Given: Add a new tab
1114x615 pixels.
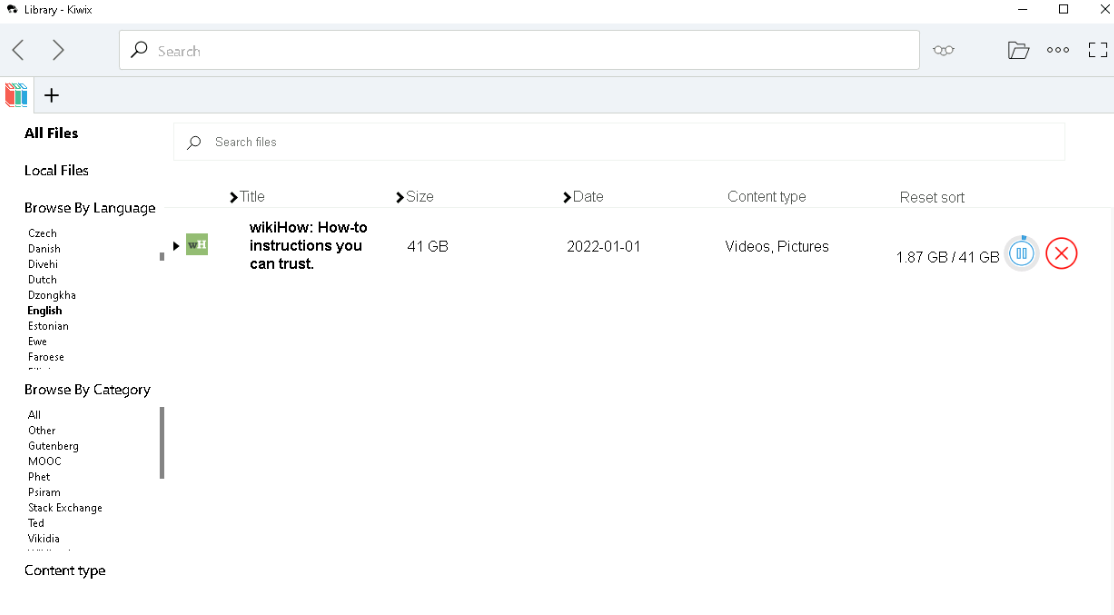Looking at the screenshot, I should pos(52,95).
